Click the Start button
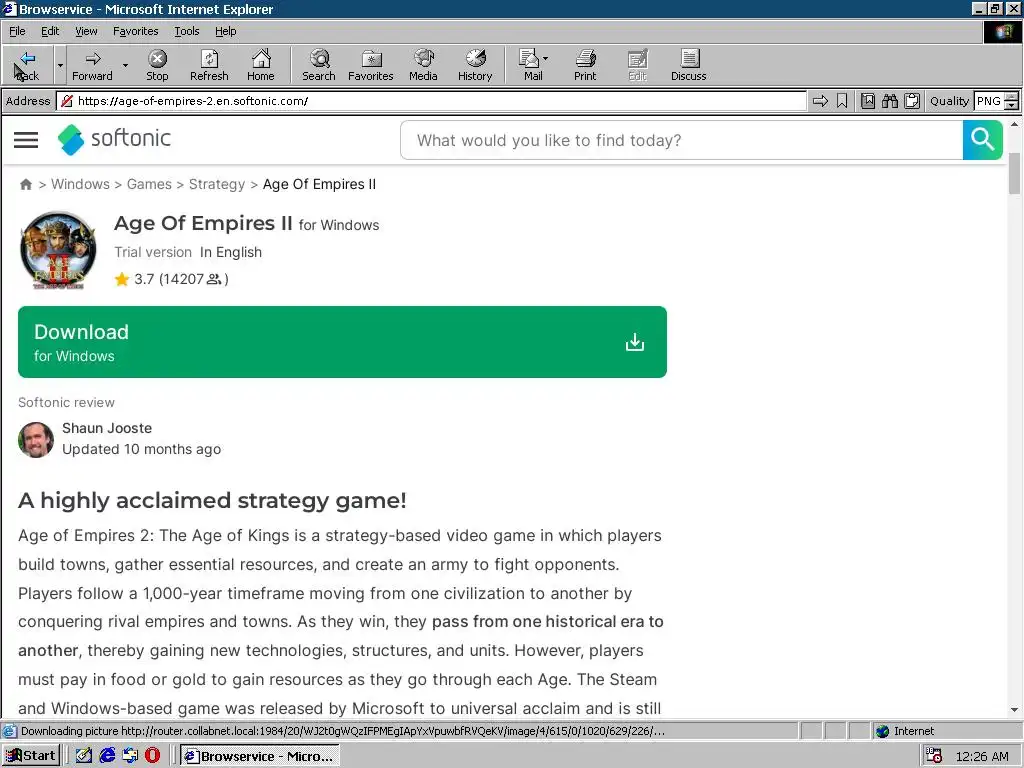 [31, 756]
